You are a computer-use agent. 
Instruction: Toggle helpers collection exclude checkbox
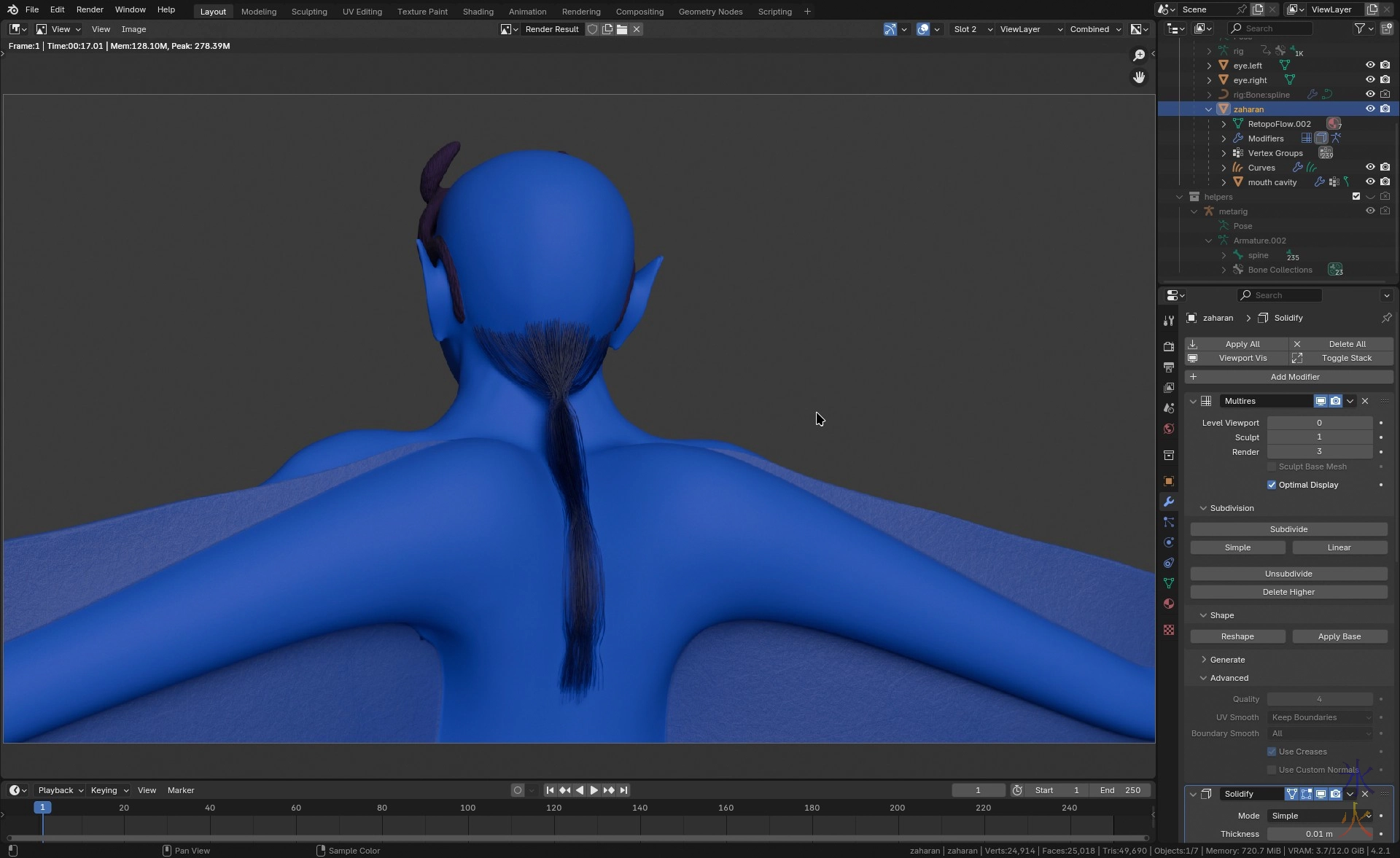click(1356, 197)
